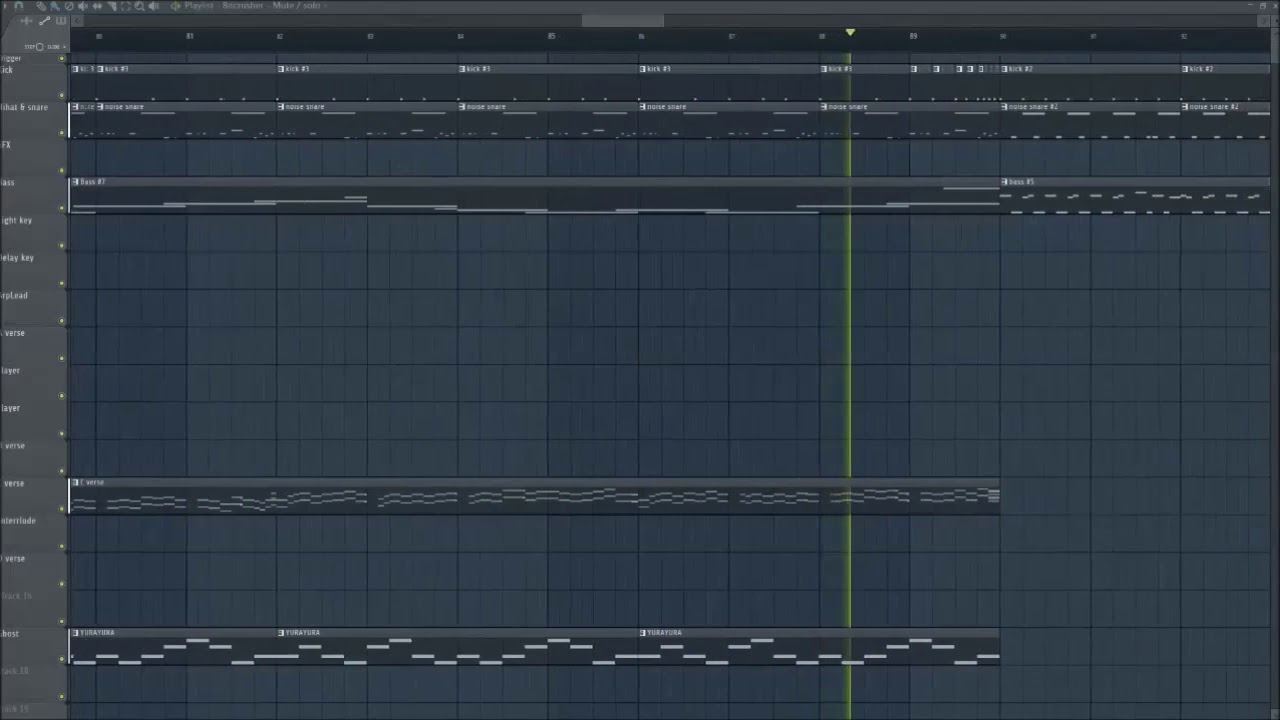Open the bass #5 clip menu icon

tap(1006, 182)
